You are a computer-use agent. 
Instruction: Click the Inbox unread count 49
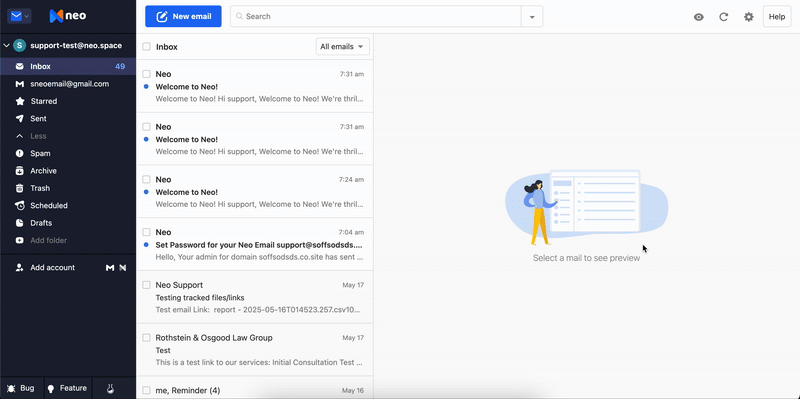pyautogui.click(x=120, y=66)
